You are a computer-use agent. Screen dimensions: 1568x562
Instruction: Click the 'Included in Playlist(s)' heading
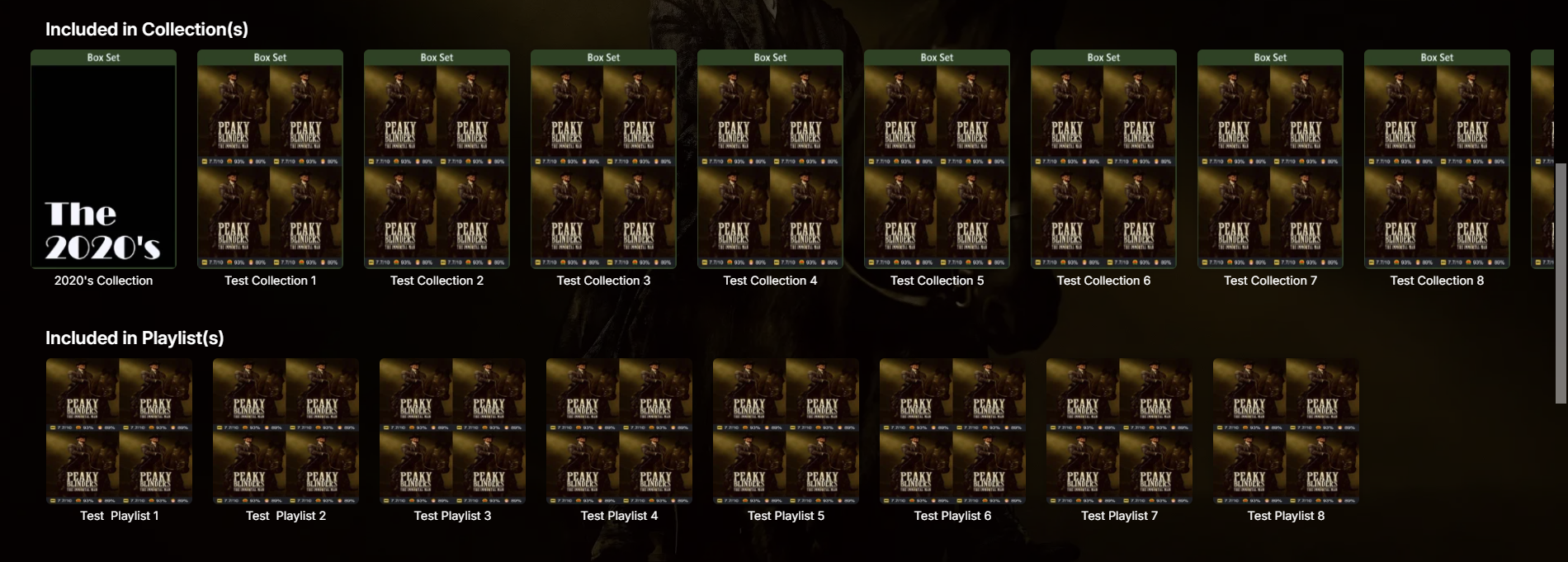tap(135, 338)
